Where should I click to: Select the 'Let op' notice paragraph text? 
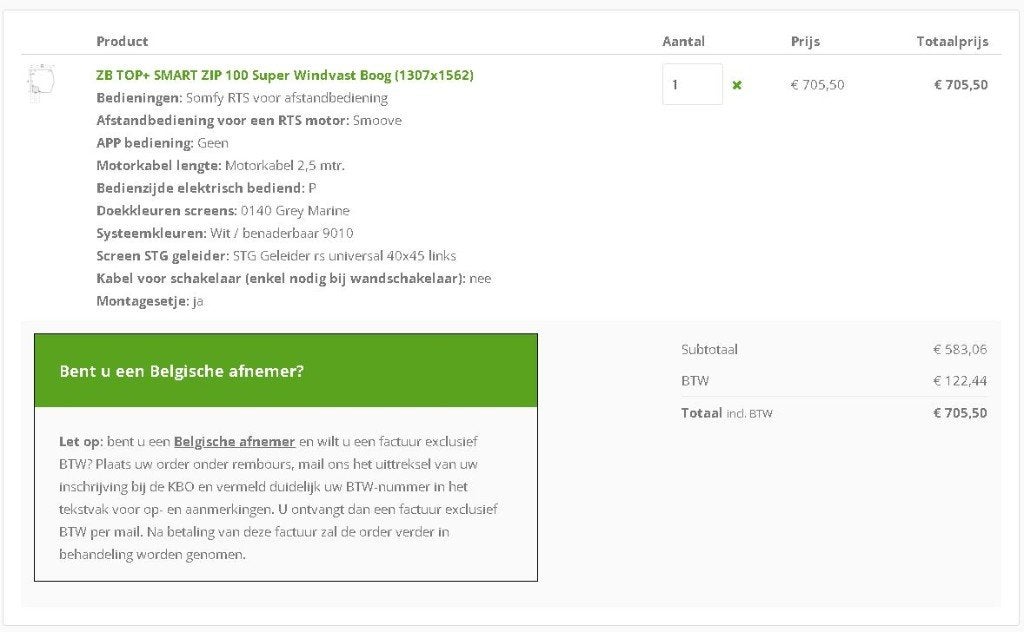278,498
